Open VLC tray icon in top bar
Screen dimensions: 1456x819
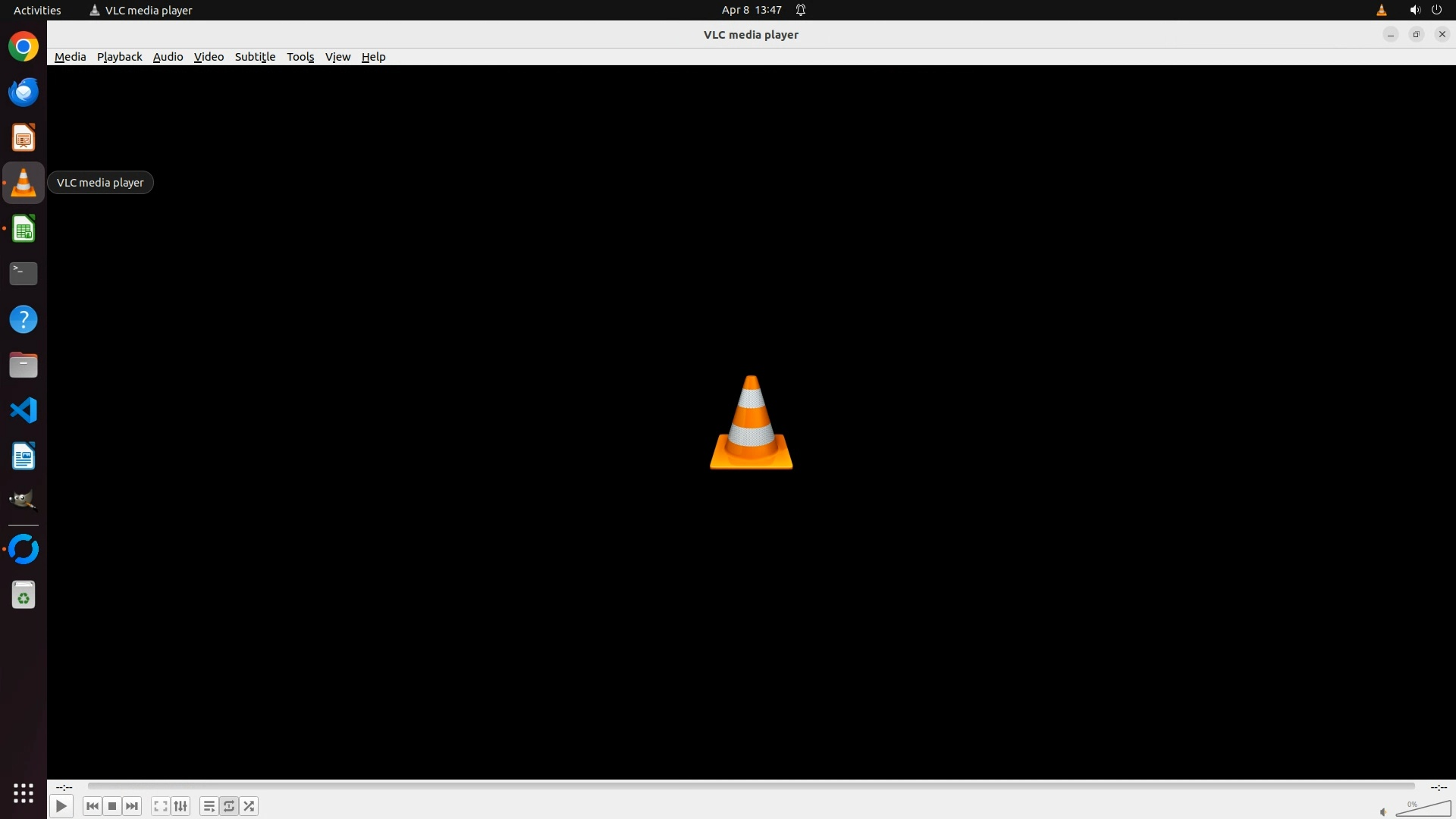pos(1381,10)
